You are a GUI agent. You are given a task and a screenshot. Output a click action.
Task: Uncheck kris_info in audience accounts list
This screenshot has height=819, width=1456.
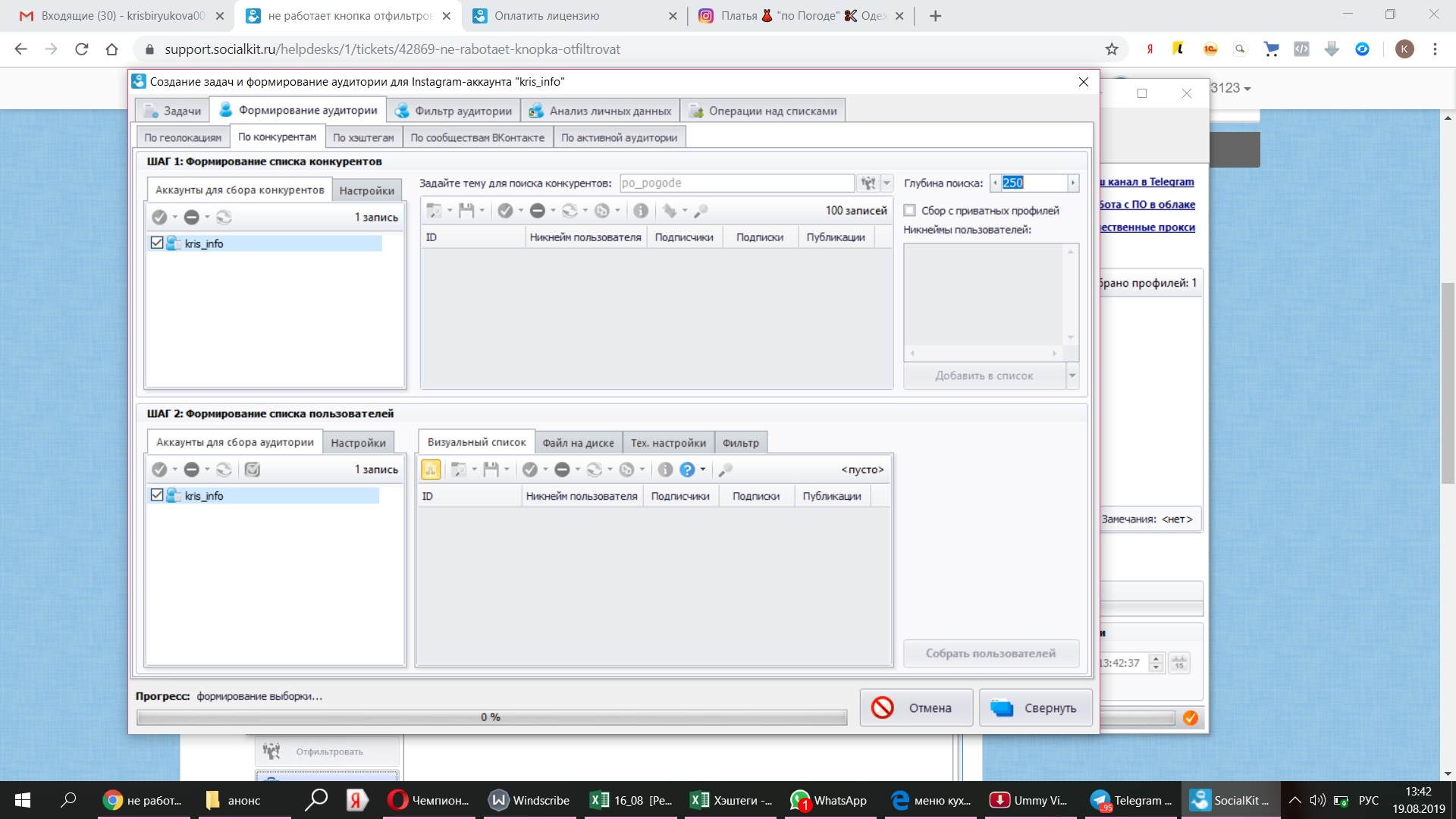point(157,494)
